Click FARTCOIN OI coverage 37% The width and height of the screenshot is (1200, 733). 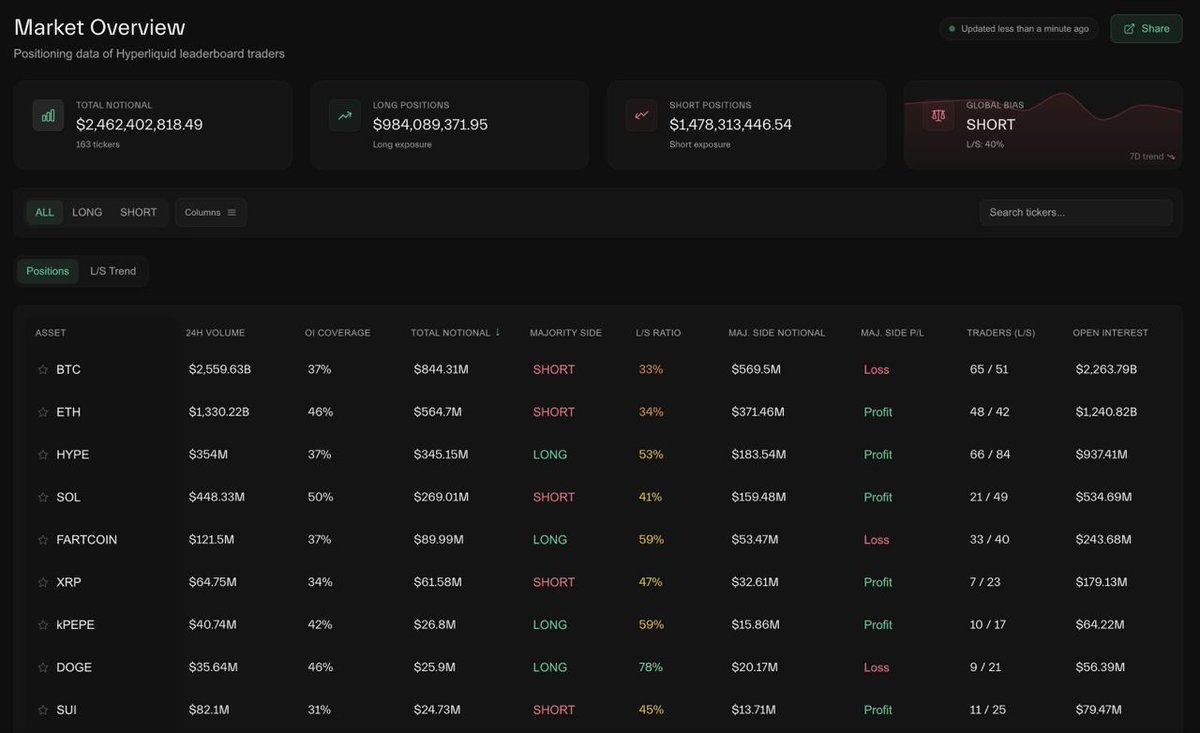pyautogui.click(x=319, y=540)
